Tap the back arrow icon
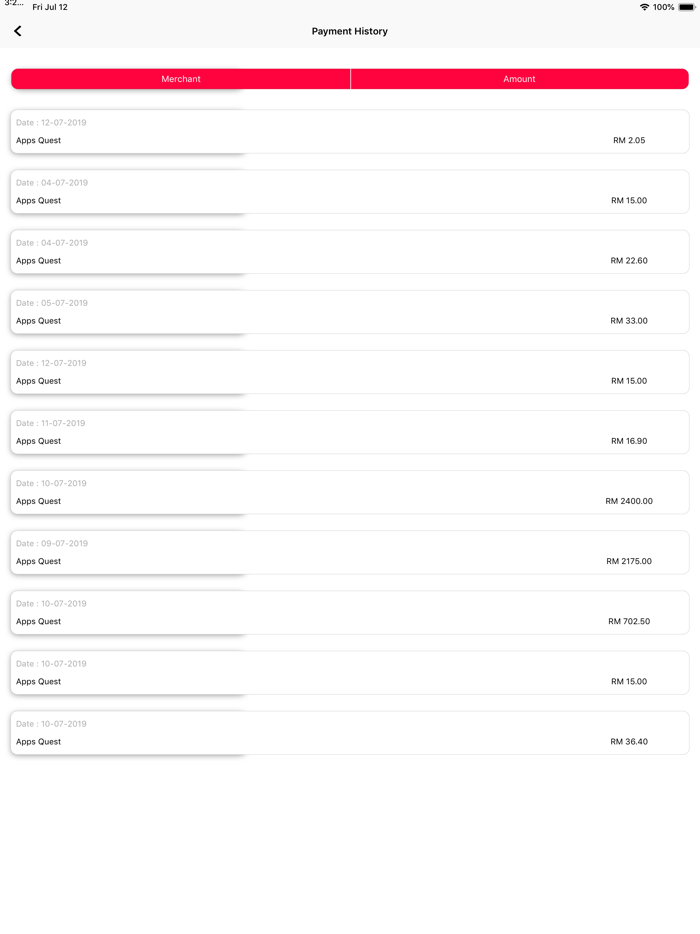The height and width of the screenshot is (934, 700). click(x=18, y=31)
